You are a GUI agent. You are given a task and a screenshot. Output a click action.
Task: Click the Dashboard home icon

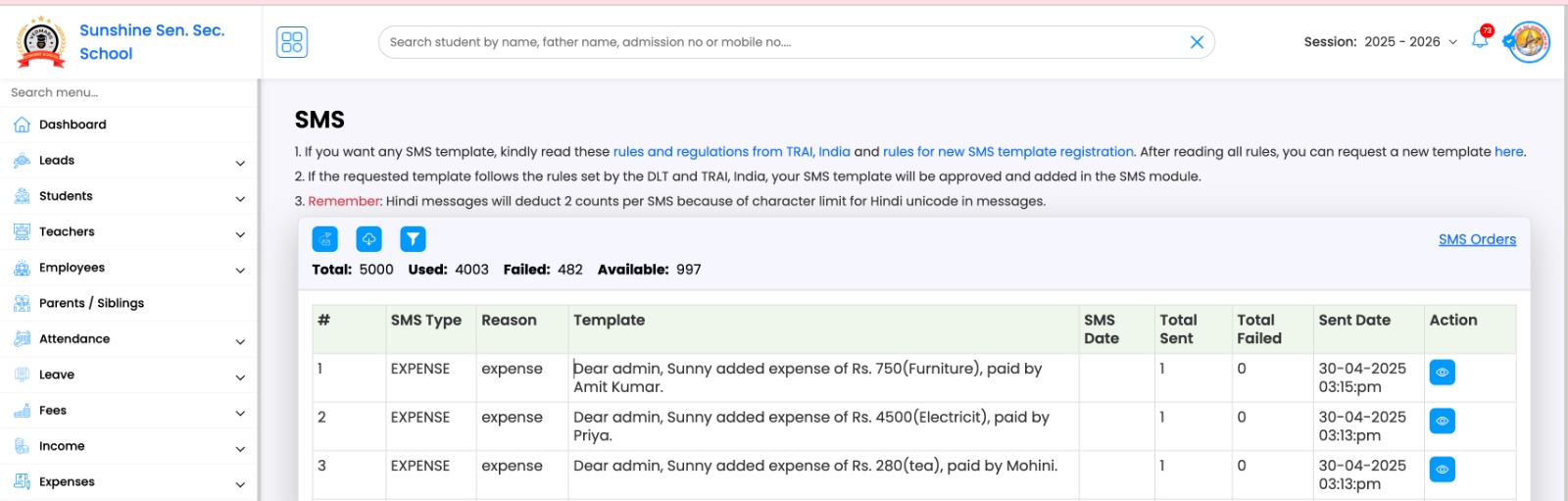[22, 125]
